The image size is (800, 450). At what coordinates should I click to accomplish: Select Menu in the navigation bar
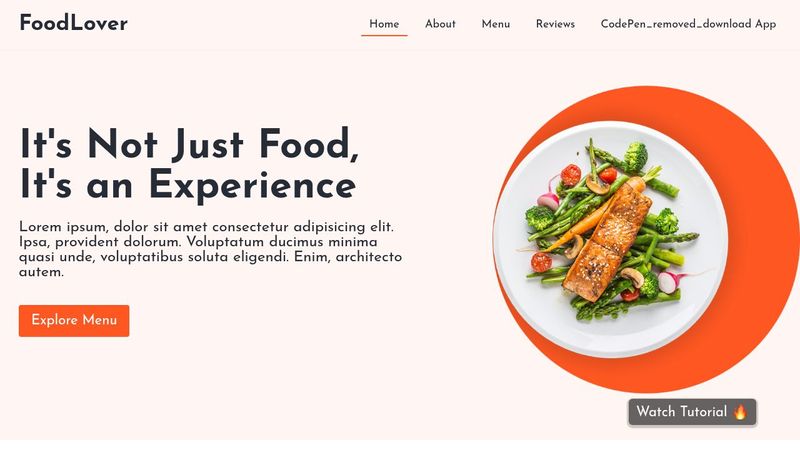coord(495,24)
